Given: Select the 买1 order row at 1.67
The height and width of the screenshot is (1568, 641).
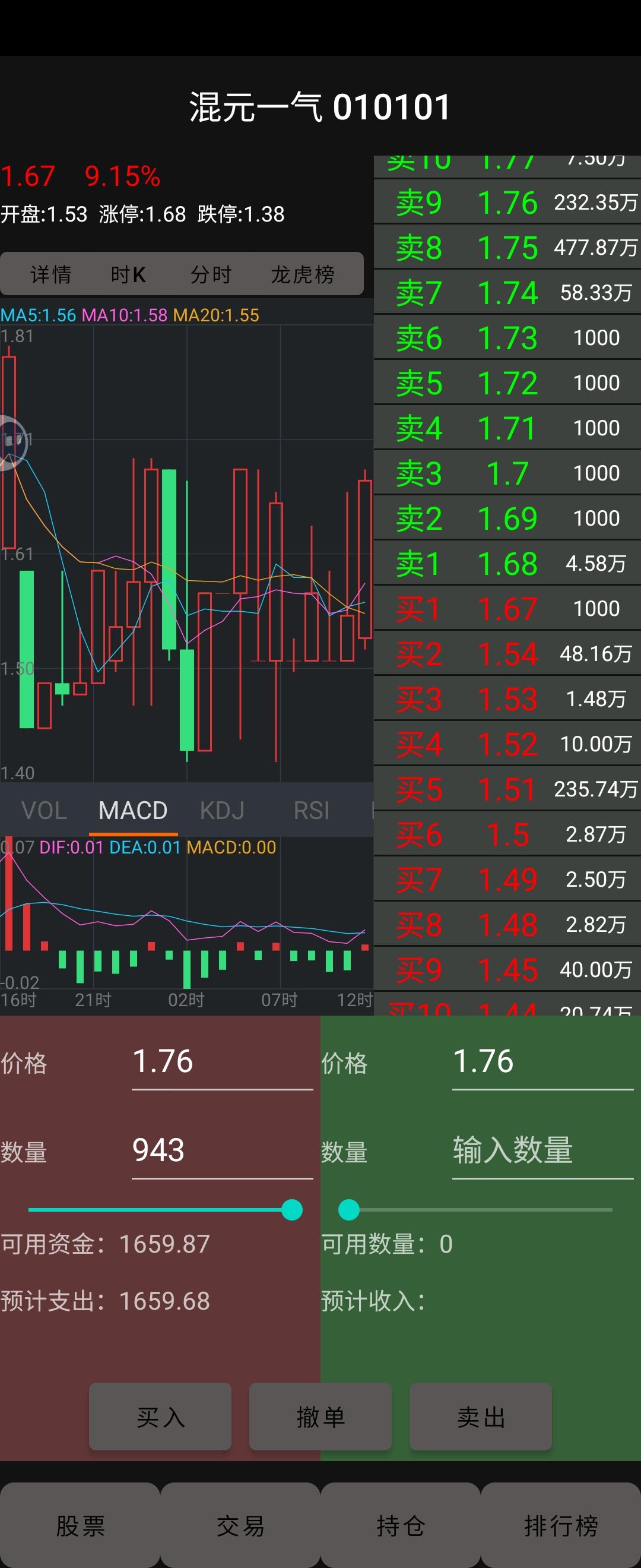Looking at the screenshot, I should [x=507, y=608].
